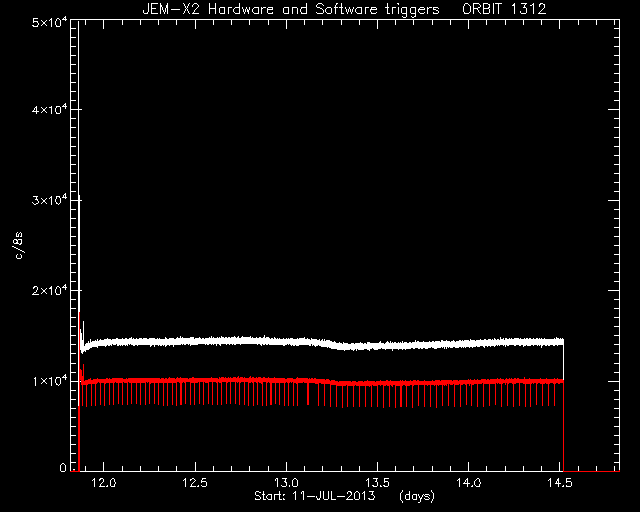Click the 1×10⁴ y-axis tick label

(49, 381)
